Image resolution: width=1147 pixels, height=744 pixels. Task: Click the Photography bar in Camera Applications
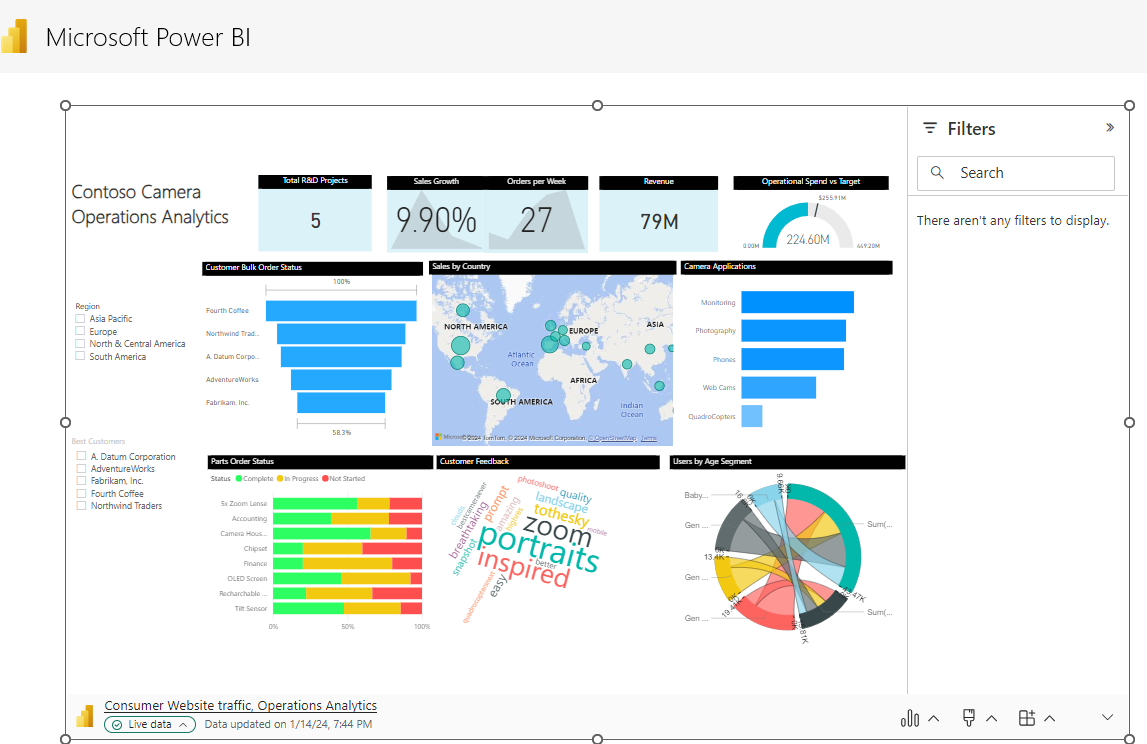click(x=794, y=331)
